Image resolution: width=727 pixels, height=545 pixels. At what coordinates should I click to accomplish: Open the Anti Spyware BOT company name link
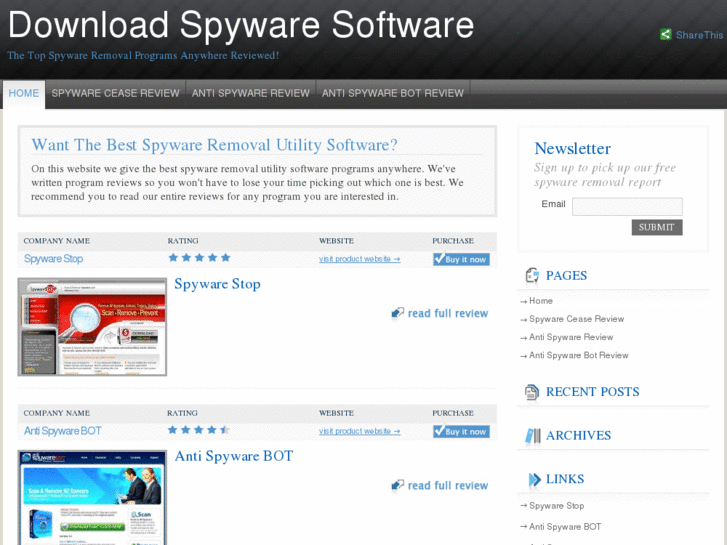click(63, 431)
